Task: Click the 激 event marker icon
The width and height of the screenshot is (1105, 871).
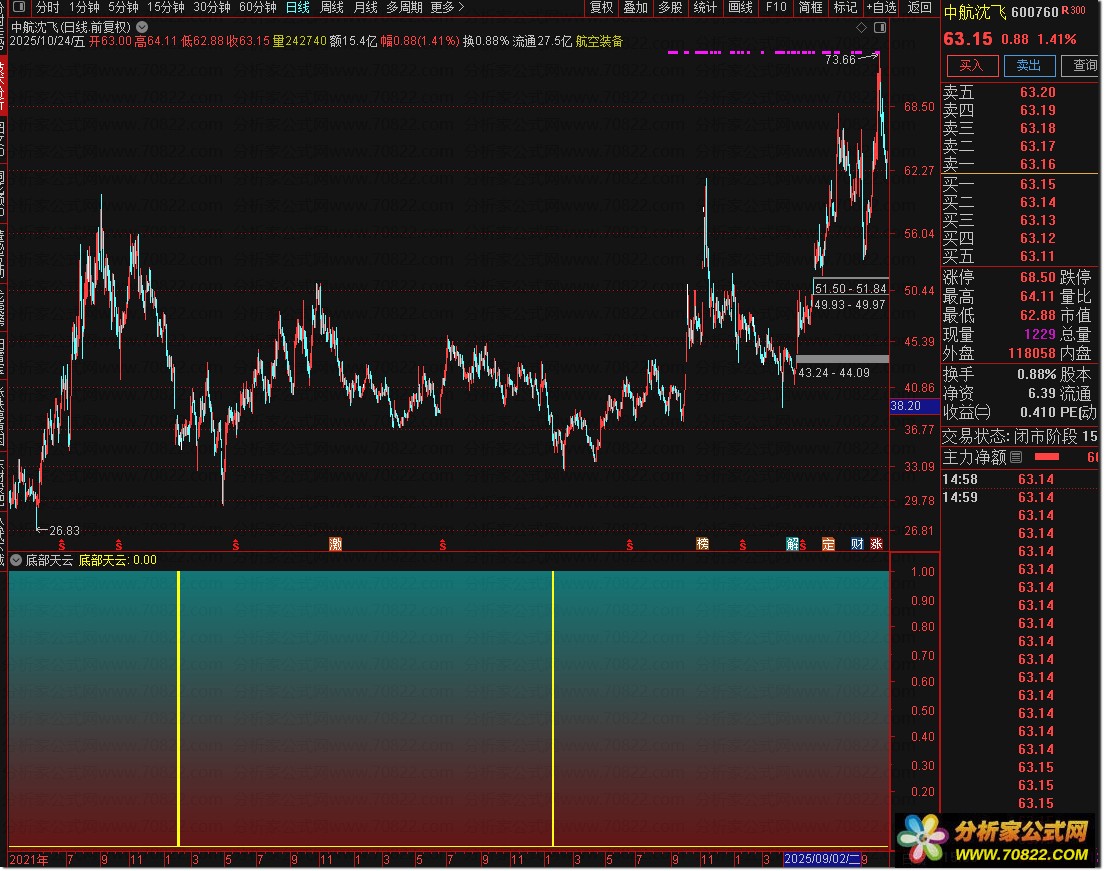Action: point(335,544)
